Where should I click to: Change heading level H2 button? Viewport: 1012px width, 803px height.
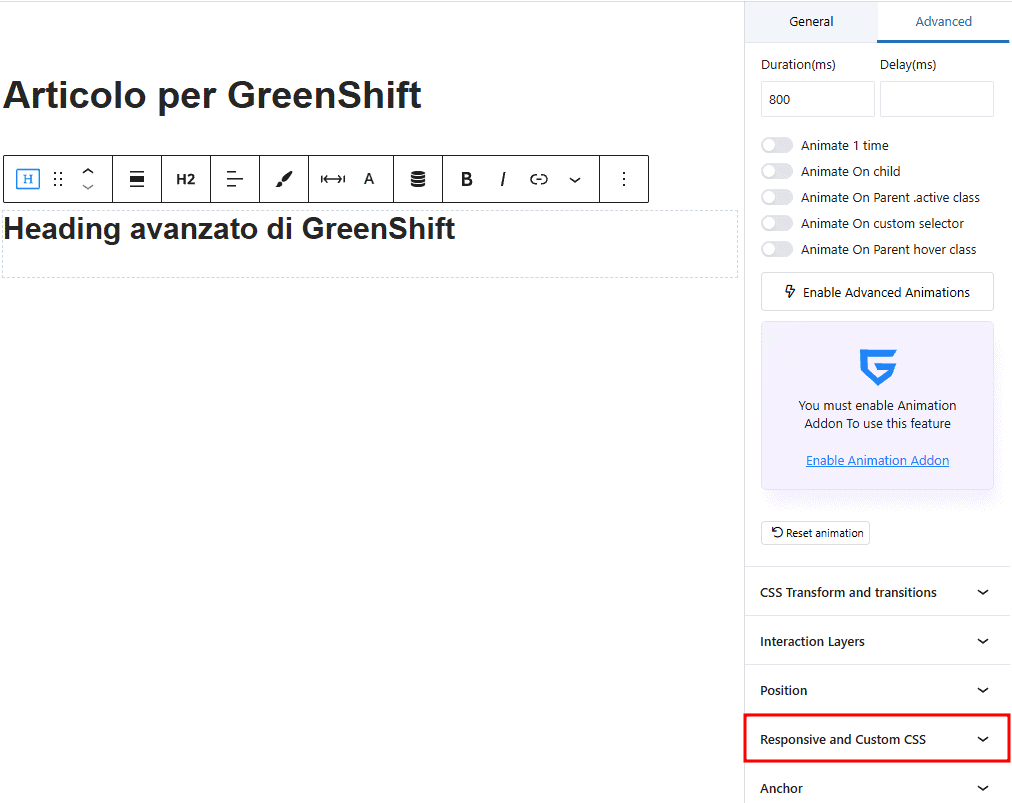point(186,179)
